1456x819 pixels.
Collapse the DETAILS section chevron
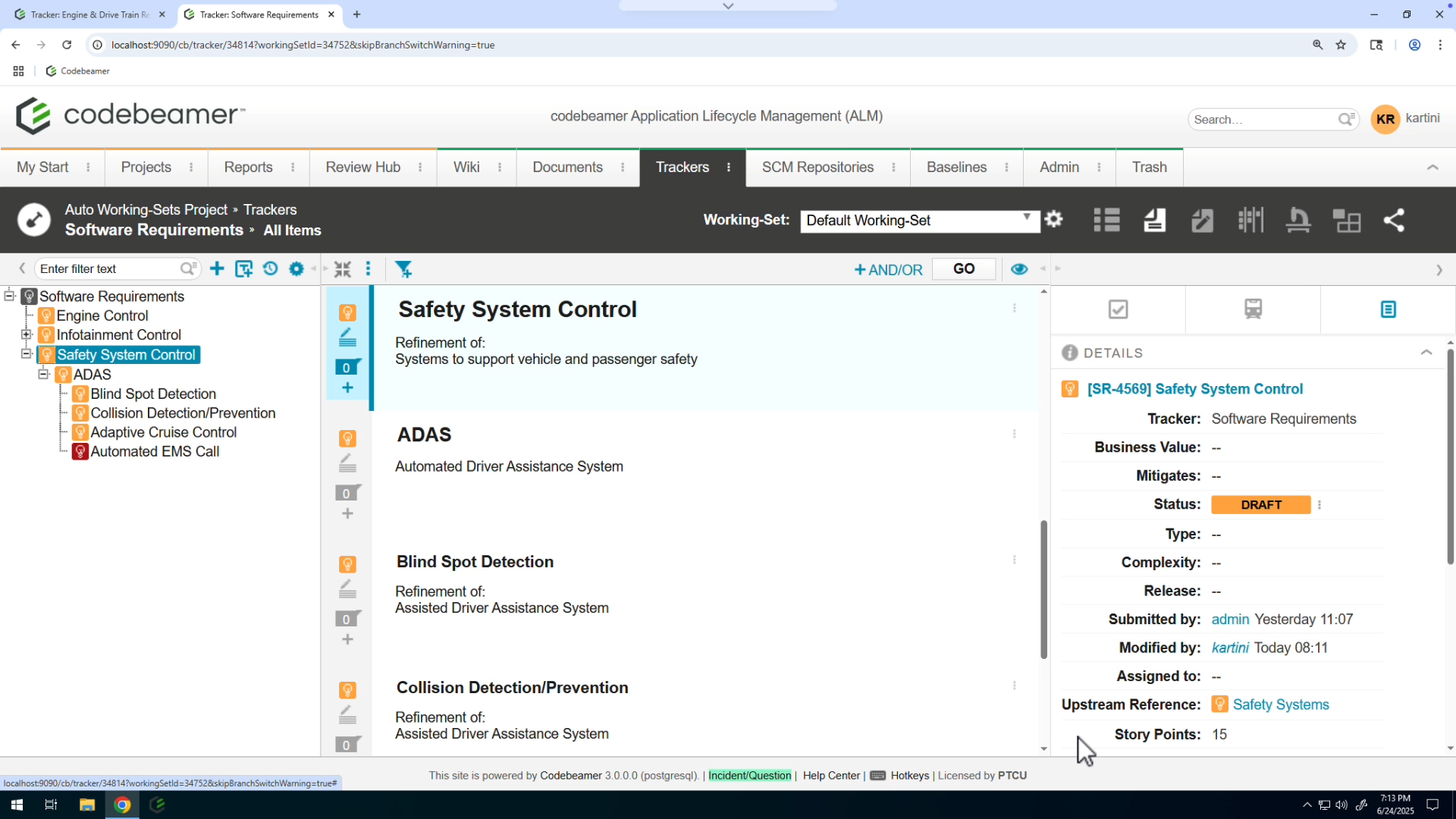1426,353
